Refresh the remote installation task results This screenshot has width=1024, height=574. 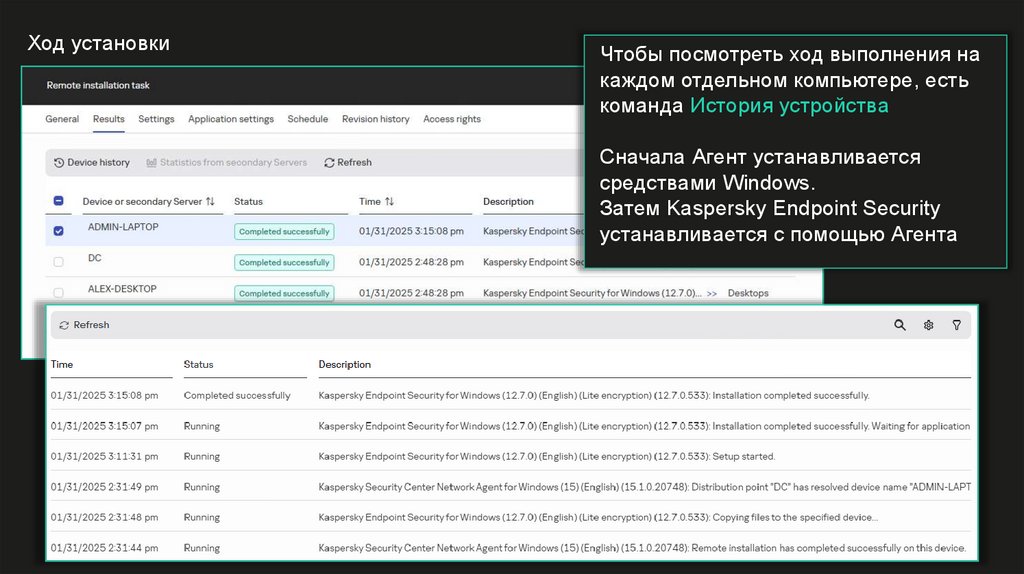pos(348,163)
